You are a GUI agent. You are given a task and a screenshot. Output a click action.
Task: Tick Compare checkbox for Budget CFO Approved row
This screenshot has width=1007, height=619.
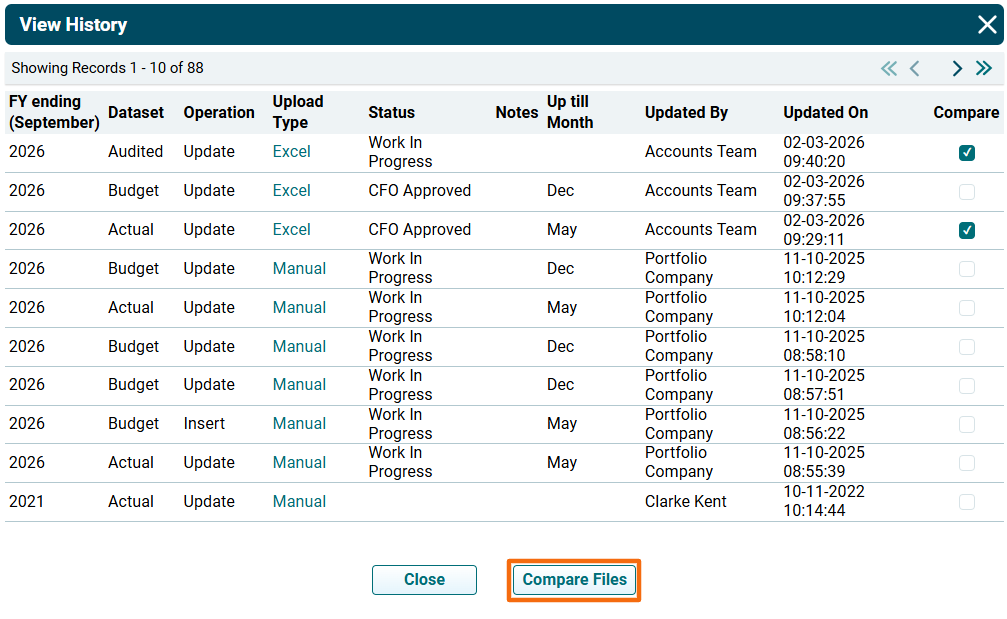[966, 191]
